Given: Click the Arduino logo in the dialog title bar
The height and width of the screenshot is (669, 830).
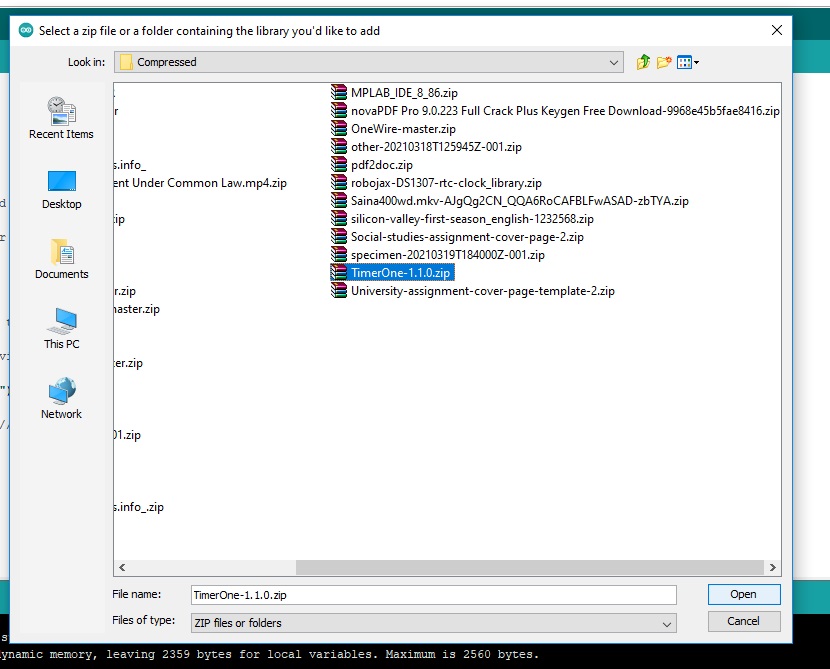Looking at the screenshot, I should [26, 31].
